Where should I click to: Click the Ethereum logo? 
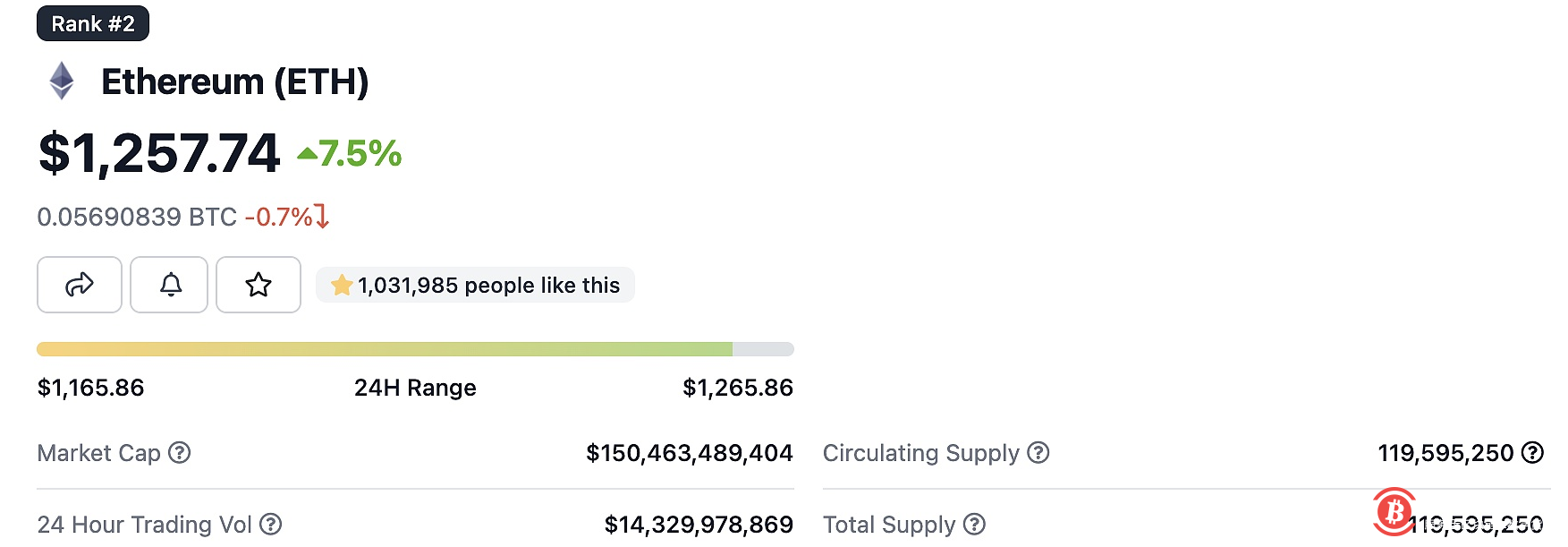pos(61,81)
